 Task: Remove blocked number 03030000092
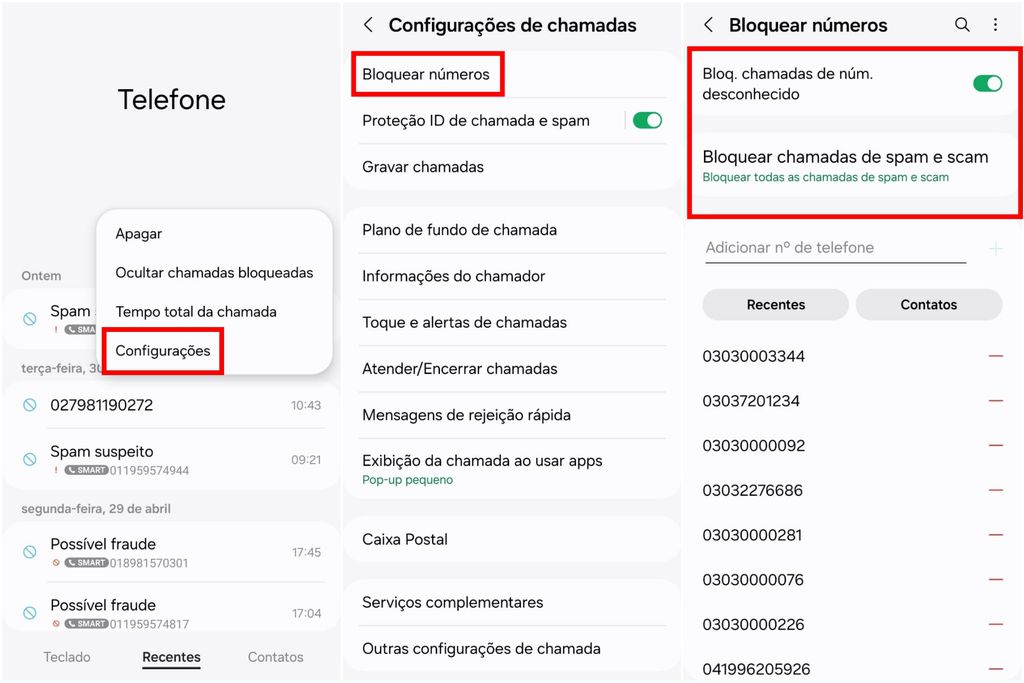(x=995, y=446)
